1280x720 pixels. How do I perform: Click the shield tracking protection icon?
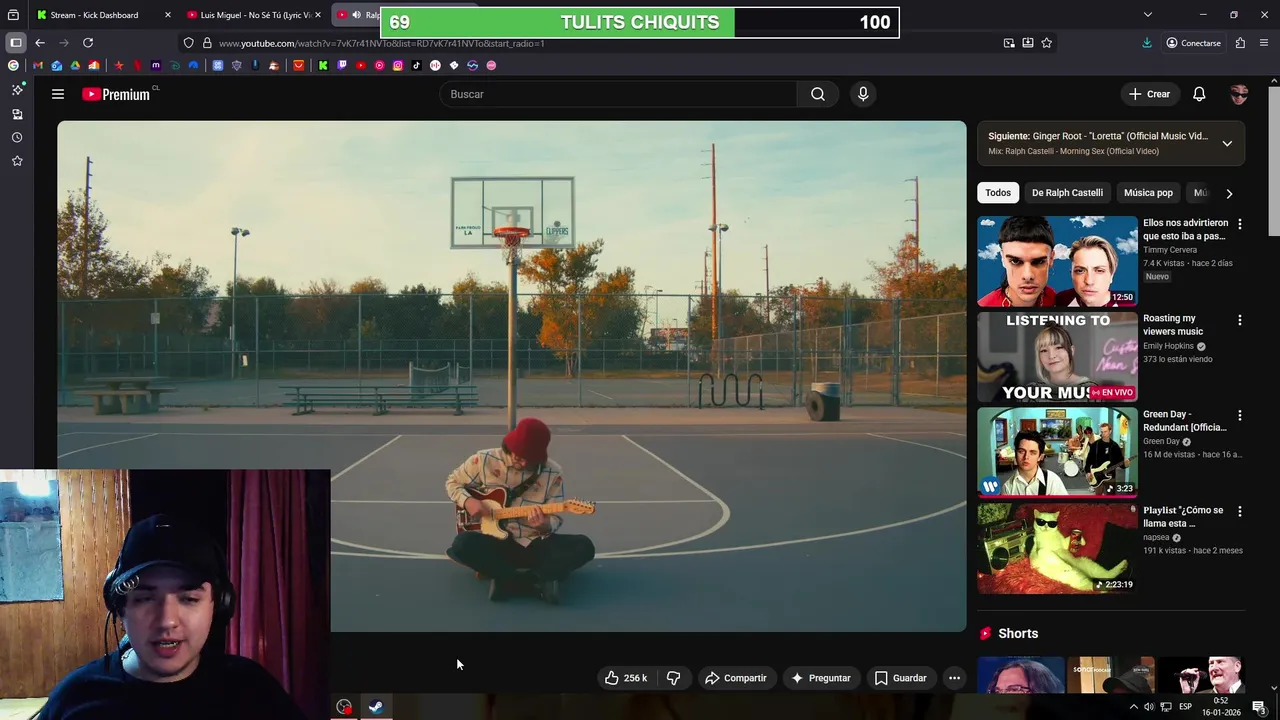[x=188, y=43]
